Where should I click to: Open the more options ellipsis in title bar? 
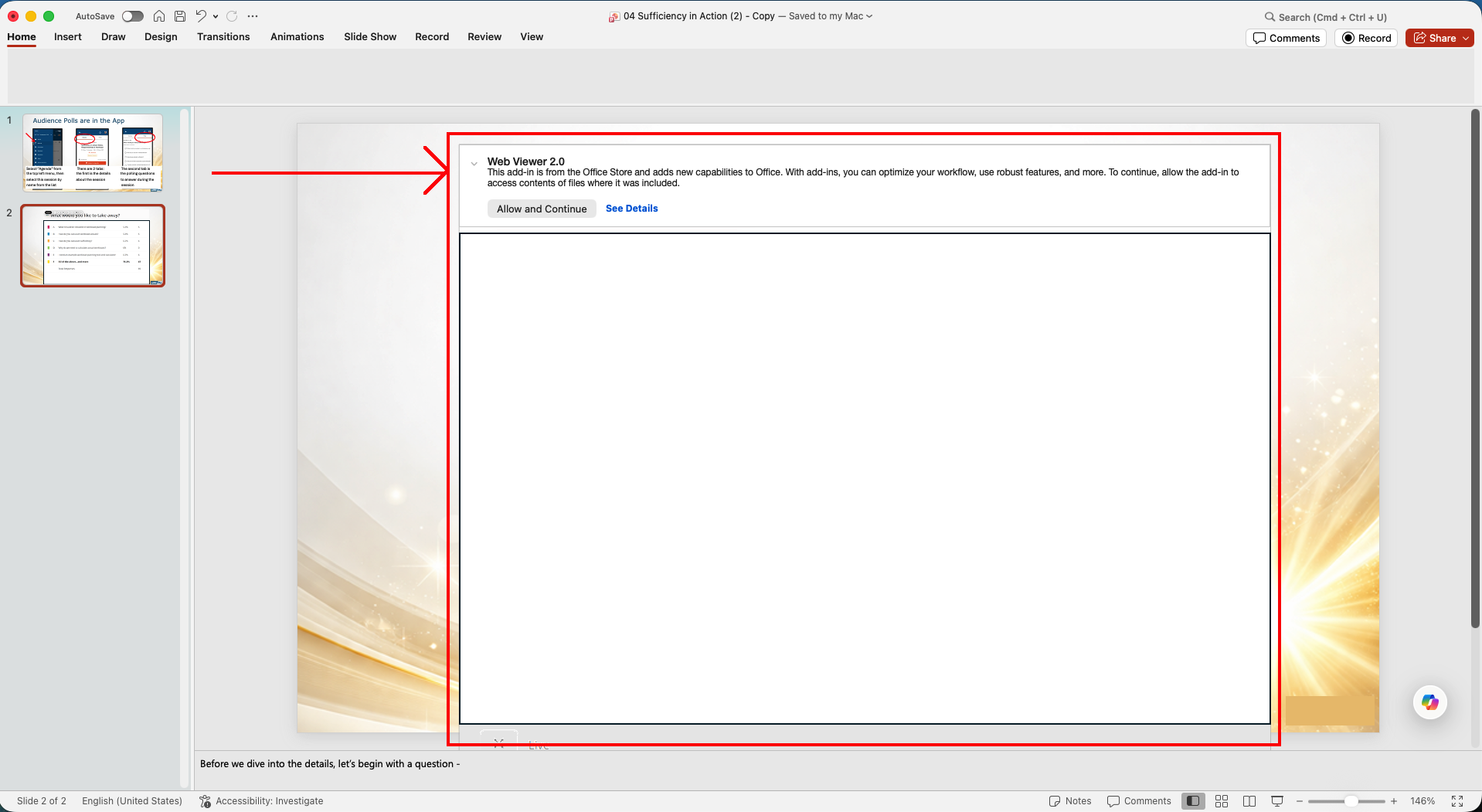pos(253,16)
